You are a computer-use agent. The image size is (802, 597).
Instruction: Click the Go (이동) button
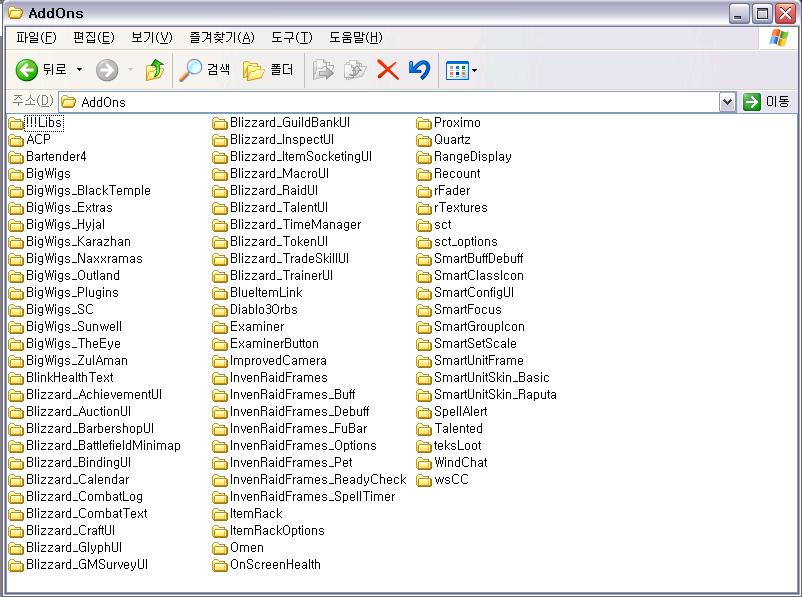click(x=766, y=102)
